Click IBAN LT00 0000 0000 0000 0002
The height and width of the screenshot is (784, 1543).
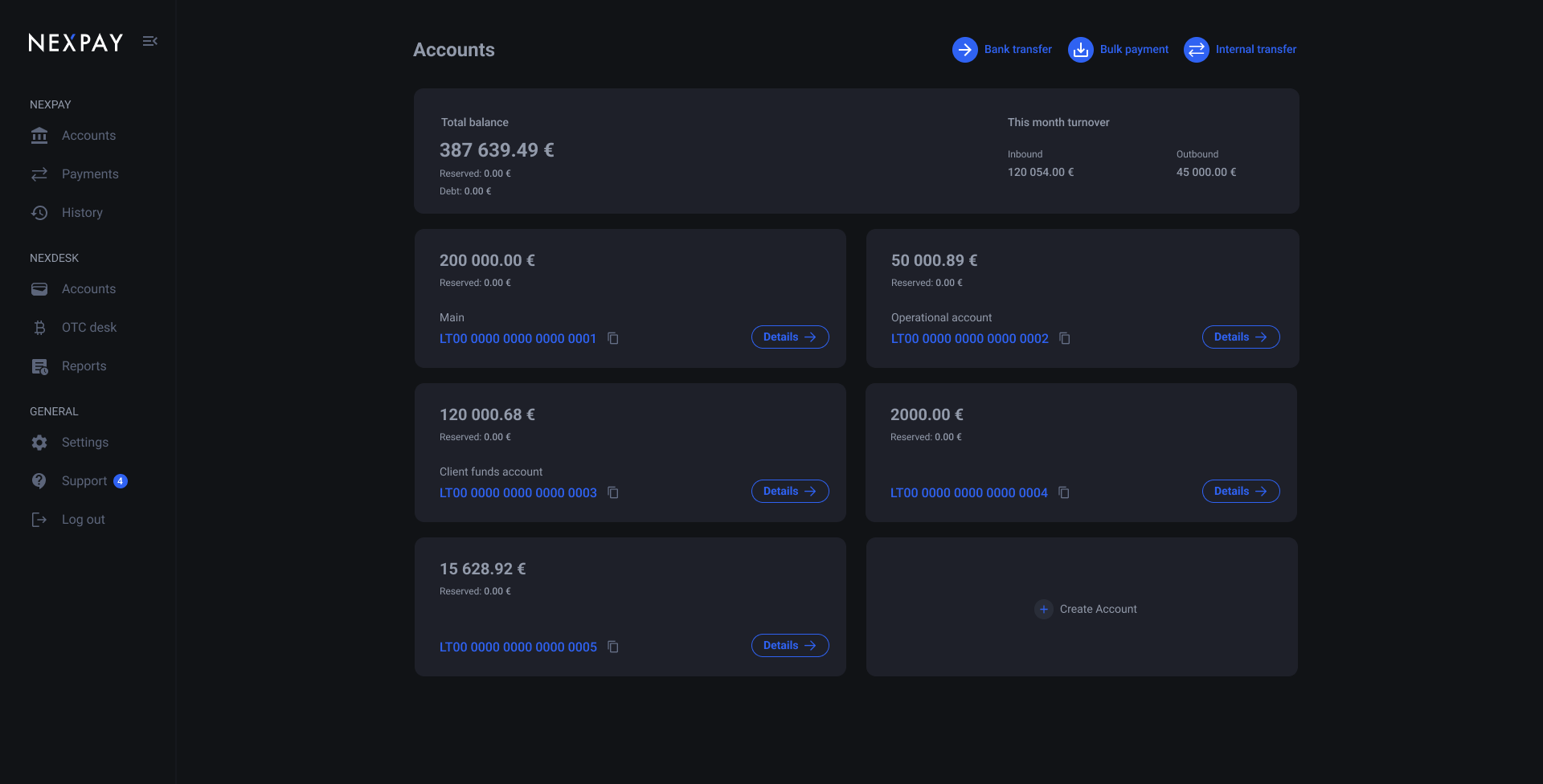pyautogui.click(x=969, y=339)
